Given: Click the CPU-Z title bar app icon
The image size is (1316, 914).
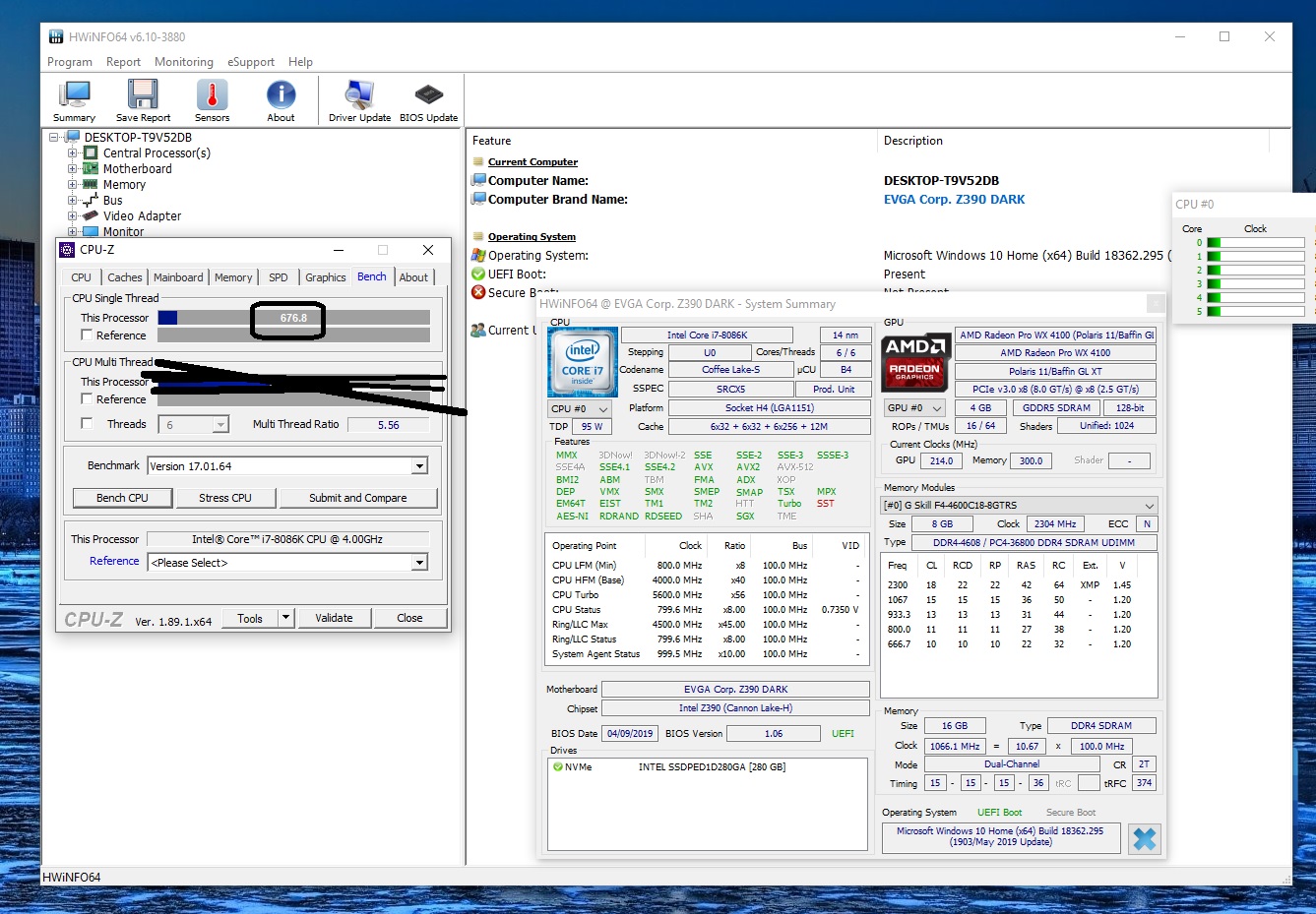Looking at the screenshot, I should [x=67, y=250].
